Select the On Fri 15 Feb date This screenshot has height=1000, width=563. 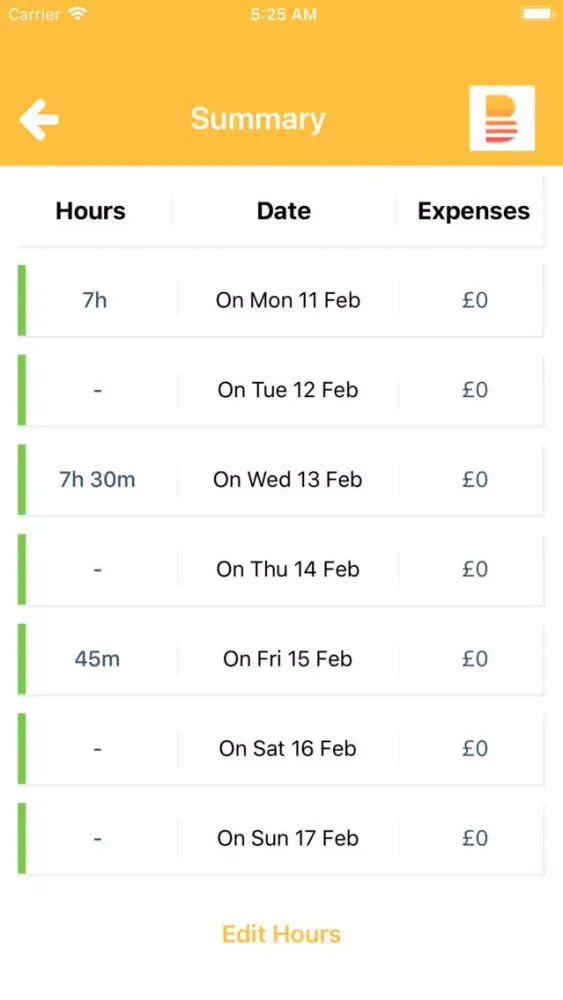pyautogui.click(x=288, y=658)
